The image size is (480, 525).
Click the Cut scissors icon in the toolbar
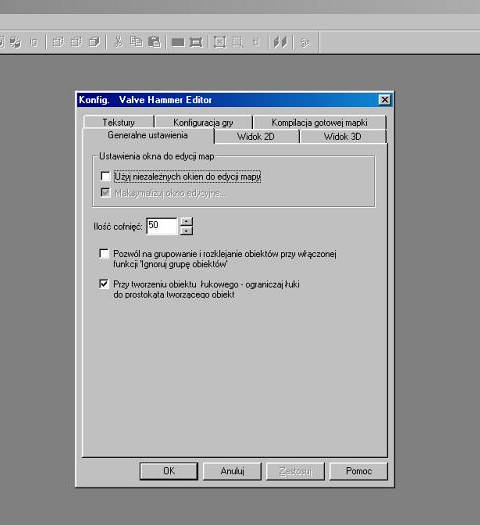pos(118,42)
